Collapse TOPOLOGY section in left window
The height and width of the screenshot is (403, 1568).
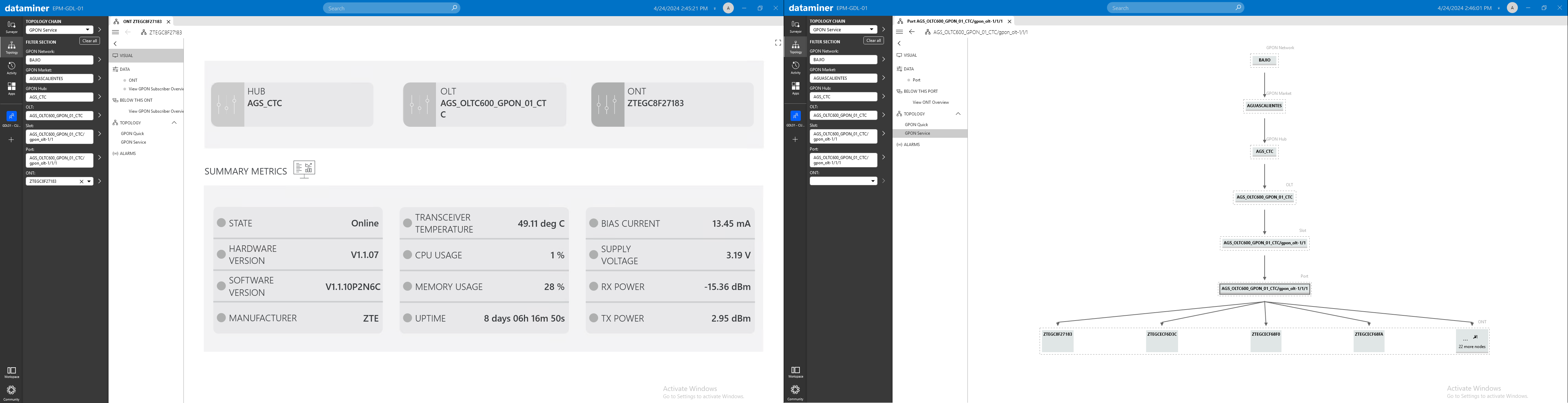[x=174, y=123]
